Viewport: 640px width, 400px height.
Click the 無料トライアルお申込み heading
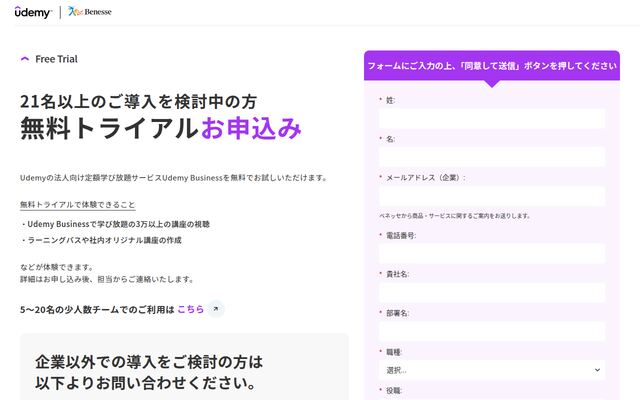pos(161,128)
